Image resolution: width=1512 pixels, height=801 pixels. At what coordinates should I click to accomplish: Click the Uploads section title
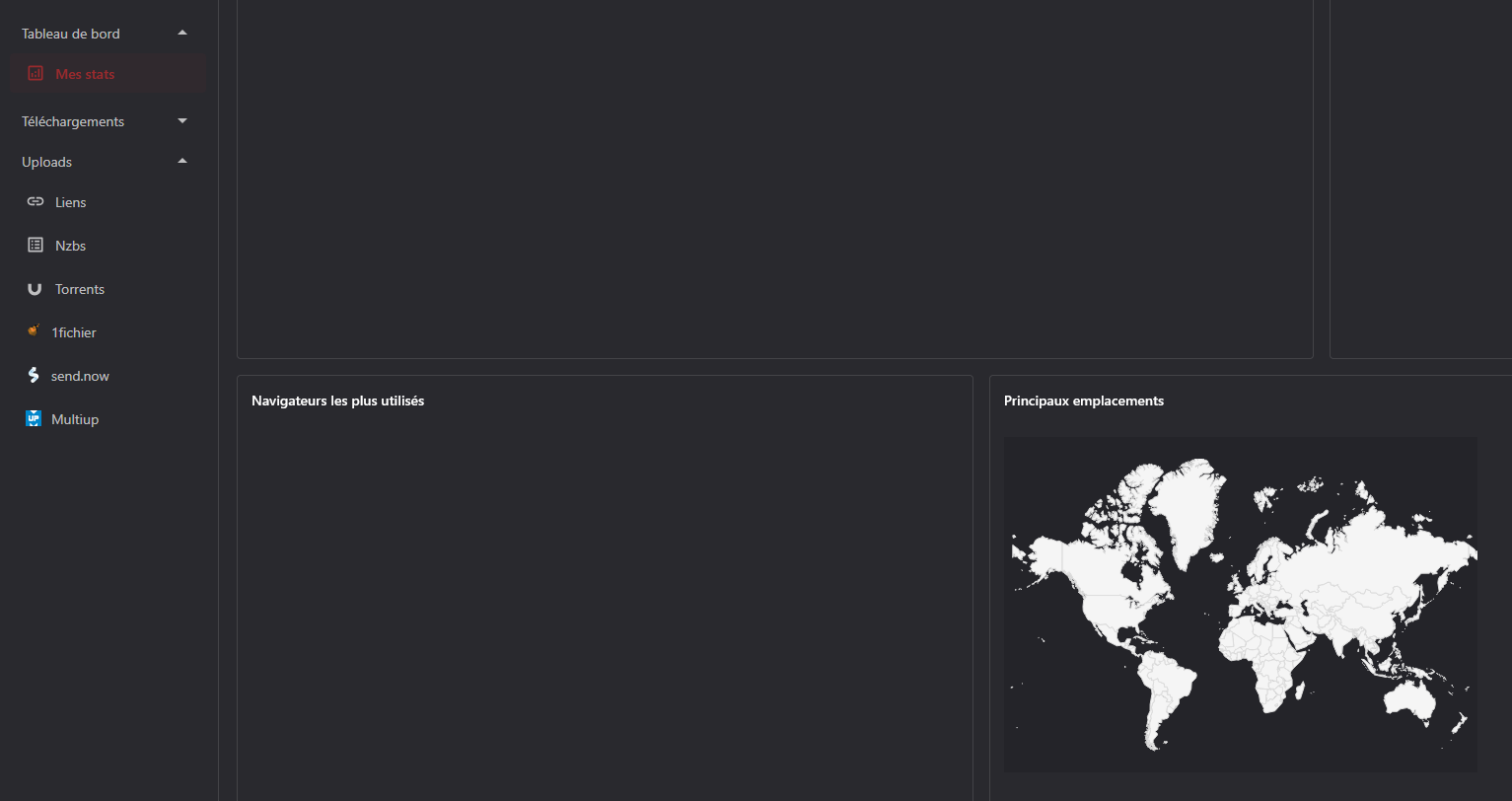(46, 162)
